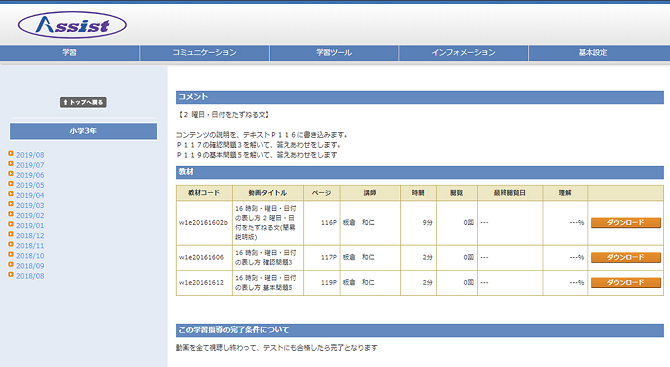
Task: Open the 2019/02 month link
Action: tap(30, 215)
